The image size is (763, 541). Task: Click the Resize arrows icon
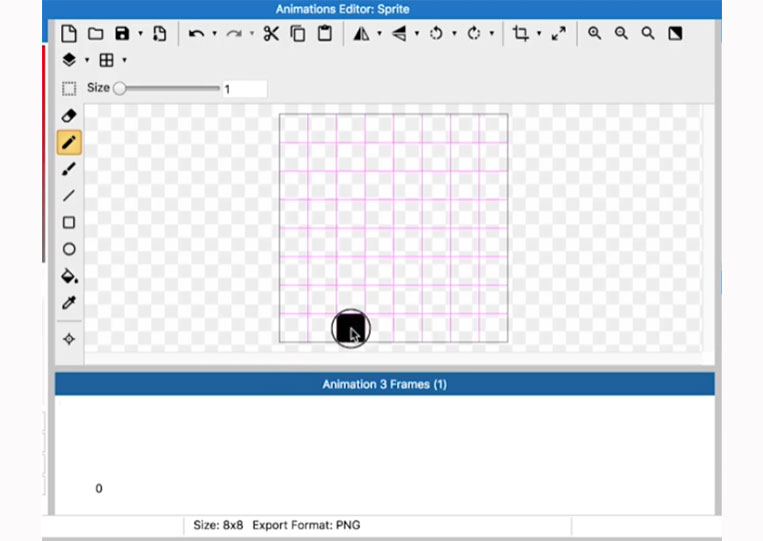[559, 34]
